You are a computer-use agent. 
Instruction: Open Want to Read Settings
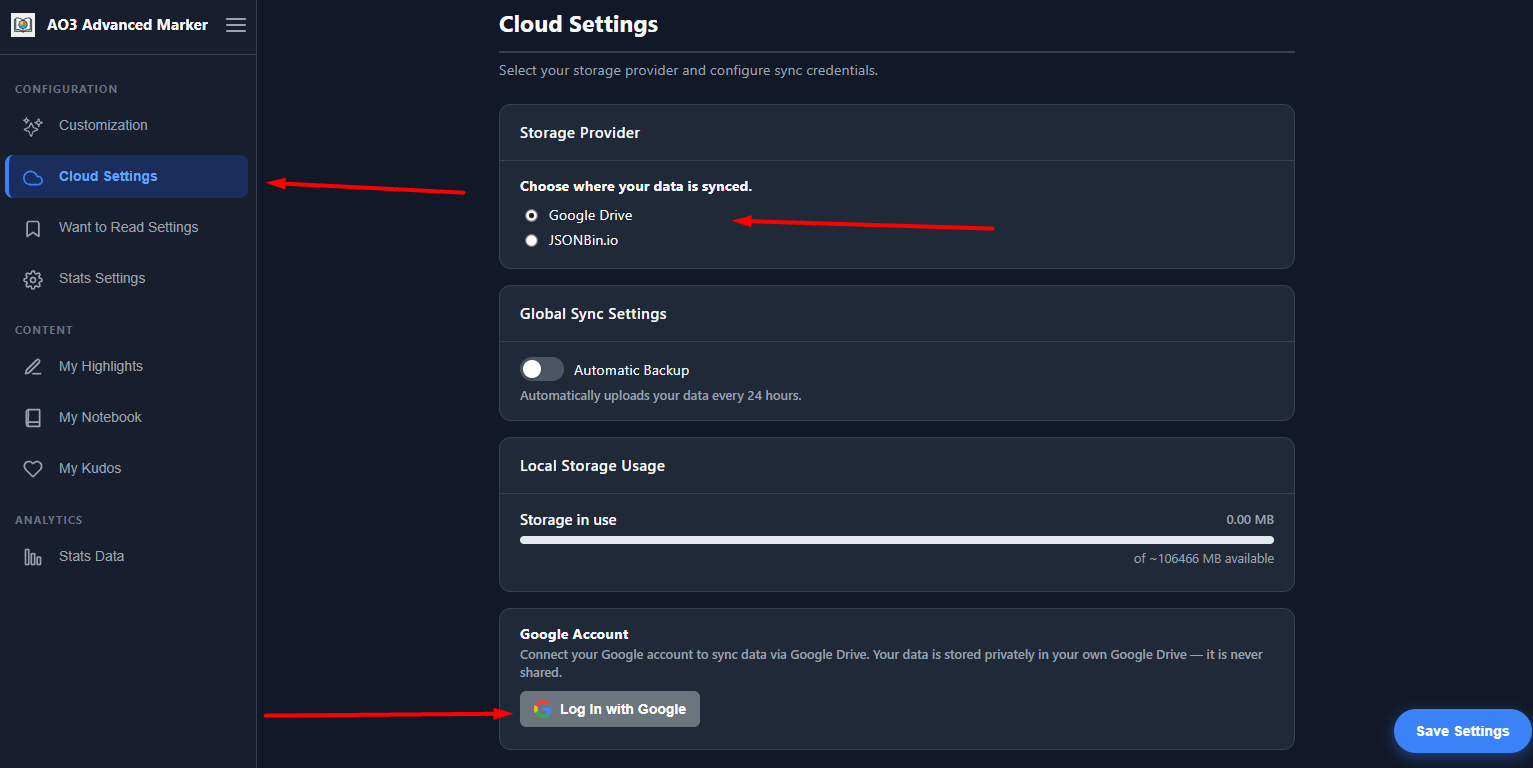[x=126, y=228]
